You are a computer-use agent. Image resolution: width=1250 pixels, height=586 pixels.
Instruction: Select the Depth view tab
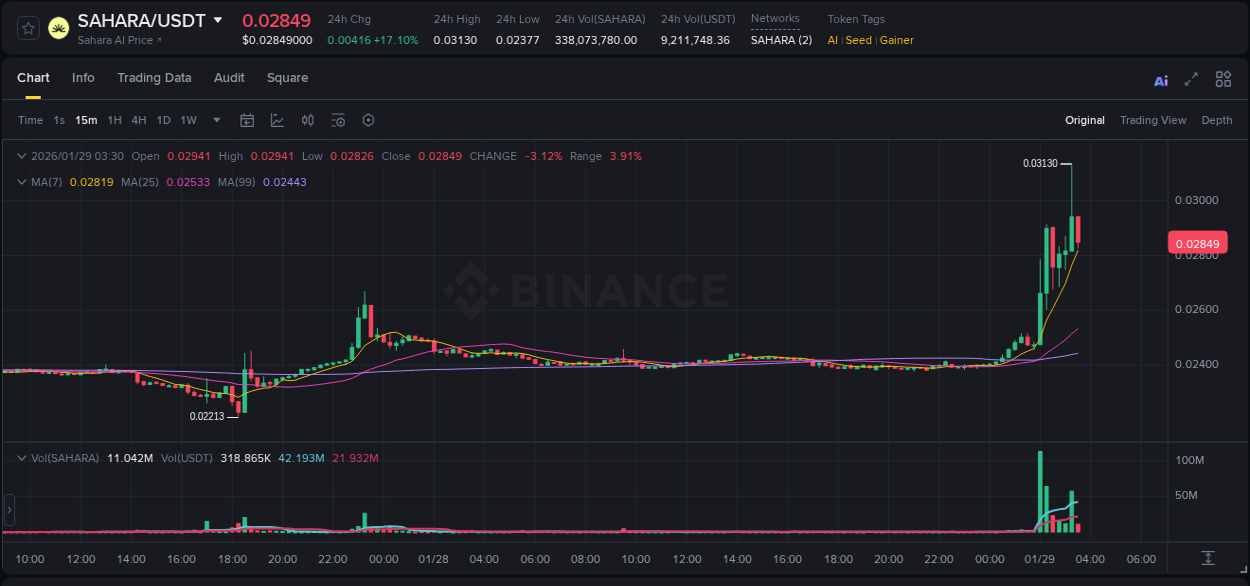click(1217, 120)
